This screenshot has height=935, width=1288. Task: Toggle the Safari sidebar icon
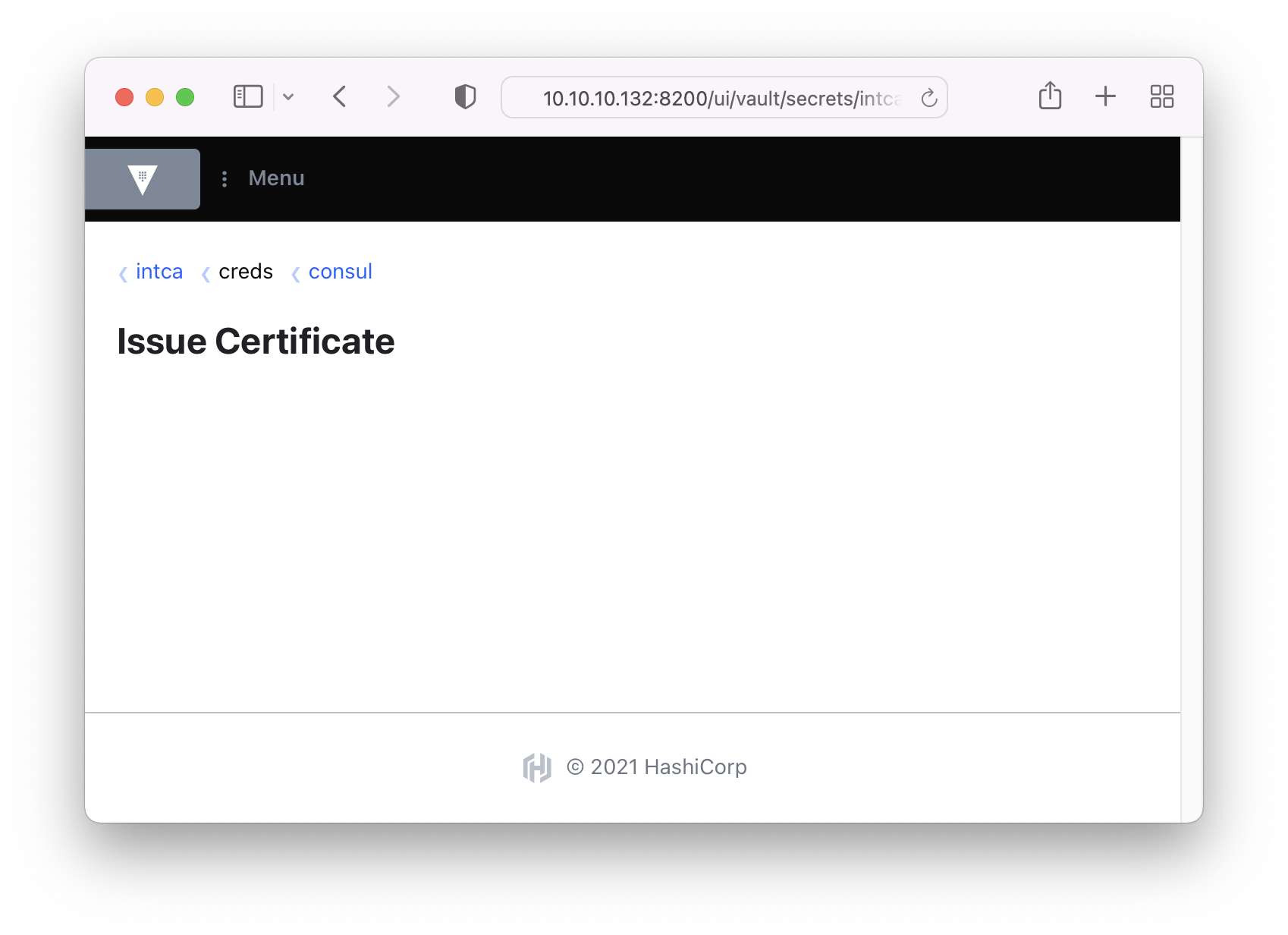point(248,96)
